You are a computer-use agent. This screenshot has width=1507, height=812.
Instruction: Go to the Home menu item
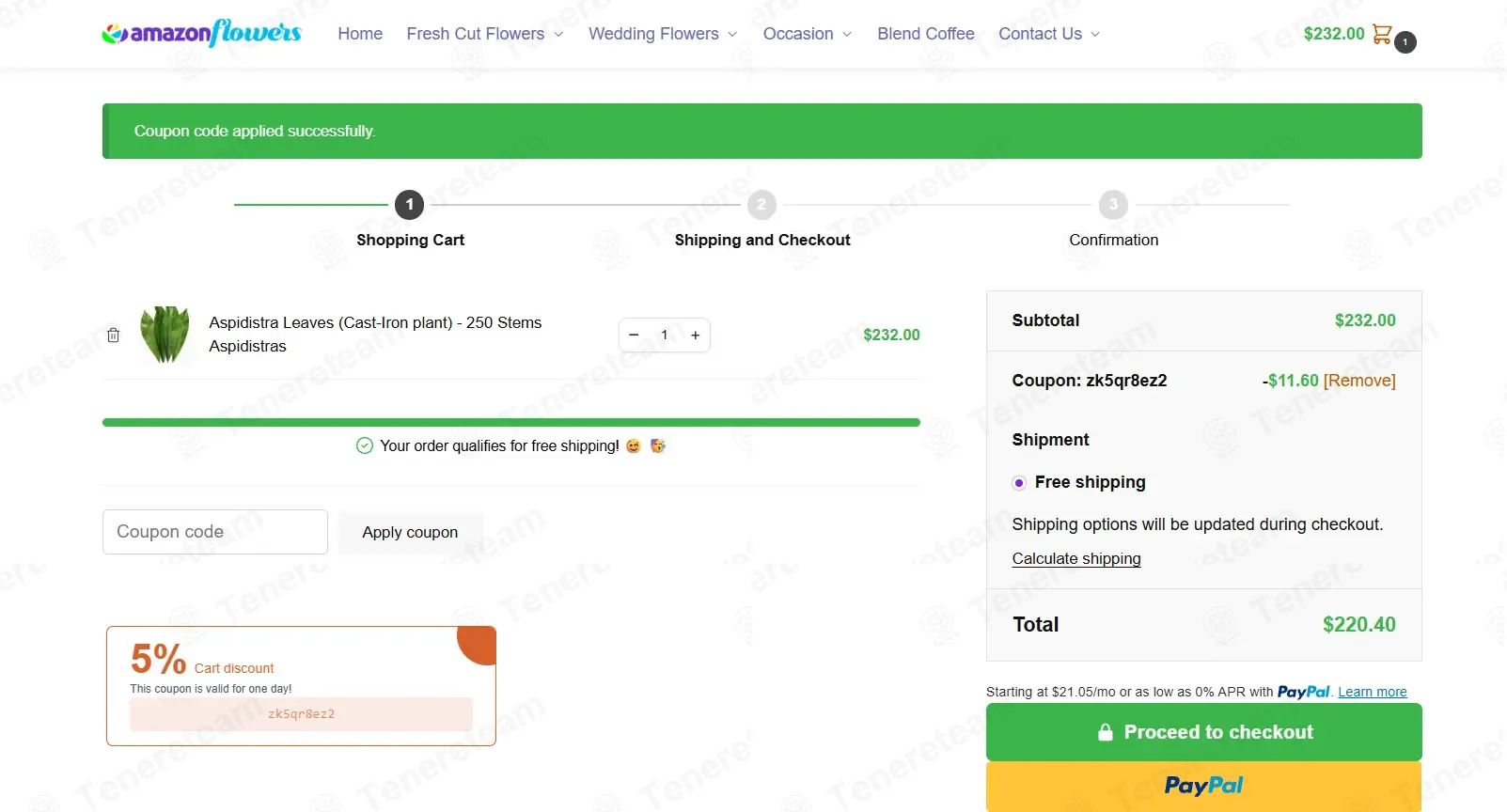tap(360, 34)
